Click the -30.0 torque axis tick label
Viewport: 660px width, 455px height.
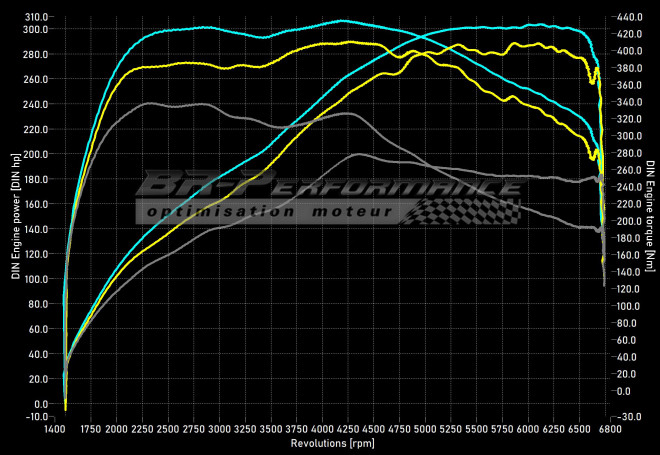coord(629,416)
